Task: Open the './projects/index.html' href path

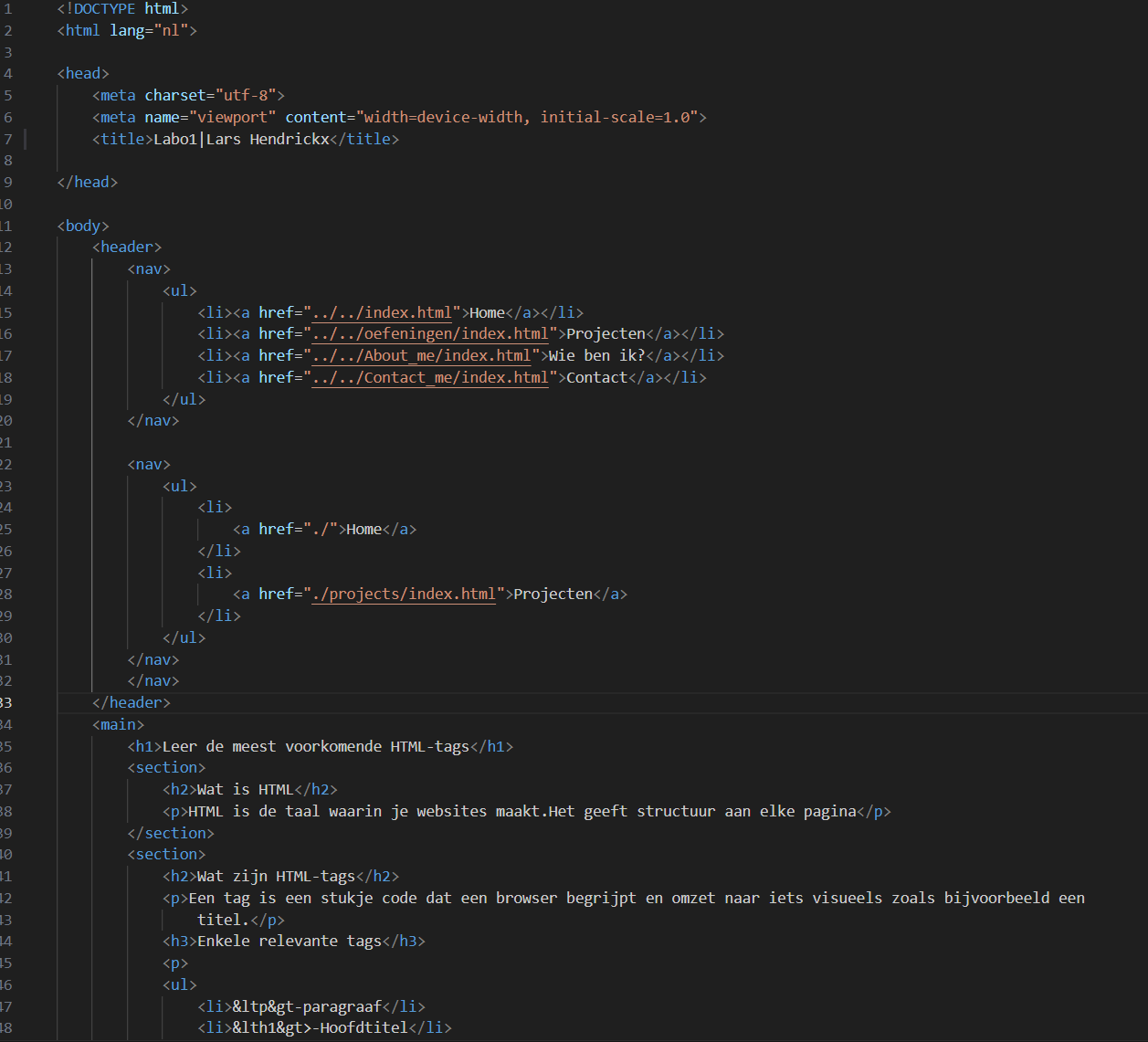Action: point(404,595)
